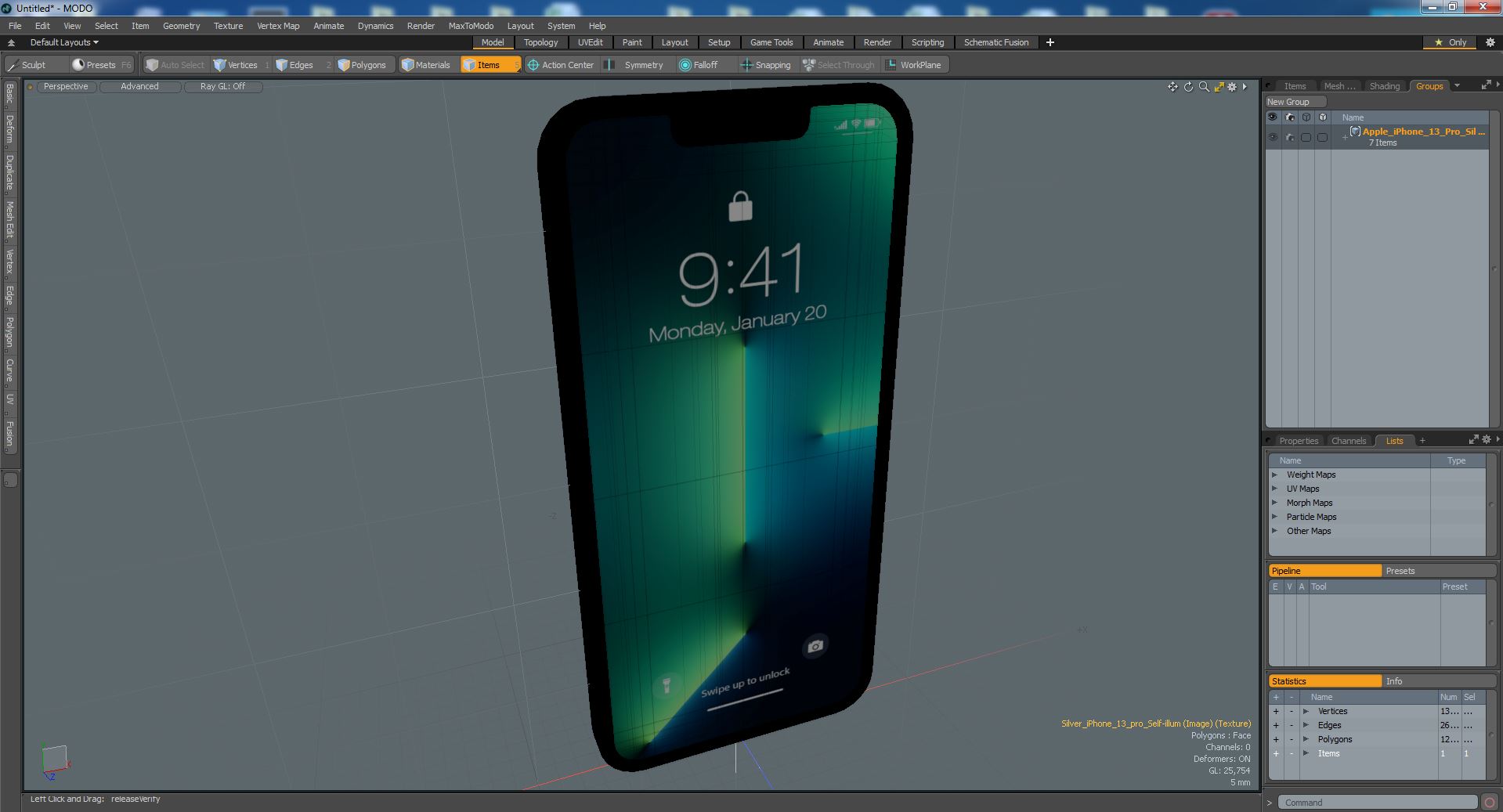Switch to the Info section
1503x812 pixels.
click(x=1438, y=681)
